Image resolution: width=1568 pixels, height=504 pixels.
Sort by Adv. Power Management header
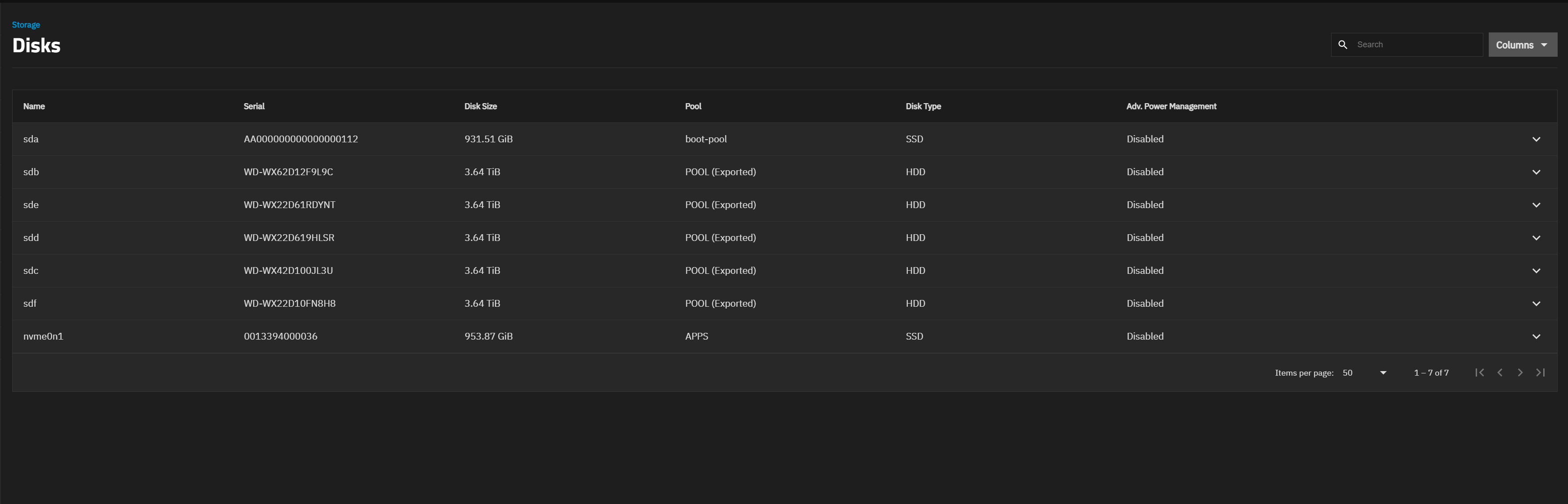point(1170,107)
